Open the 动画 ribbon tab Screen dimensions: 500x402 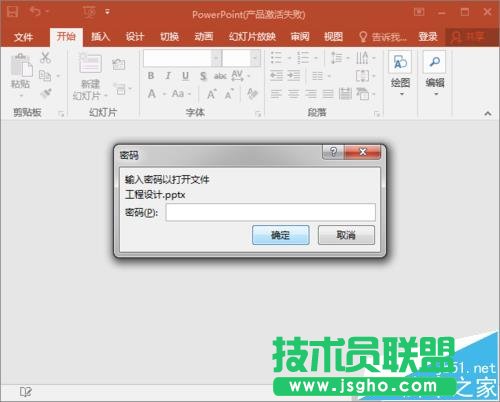pyautogui.click(x=204, y=36)
